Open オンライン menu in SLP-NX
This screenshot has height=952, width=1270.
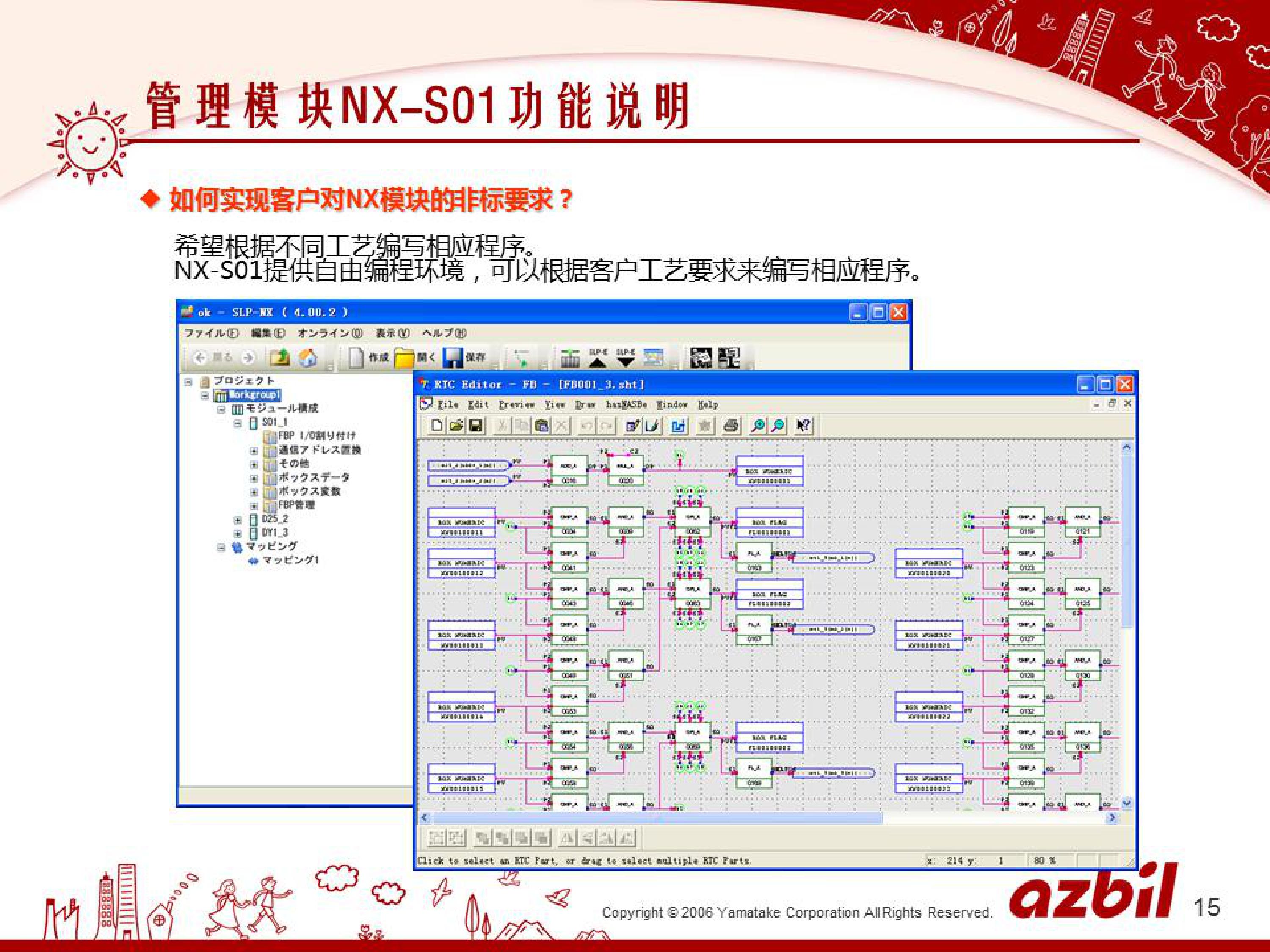tap(330, 333)
